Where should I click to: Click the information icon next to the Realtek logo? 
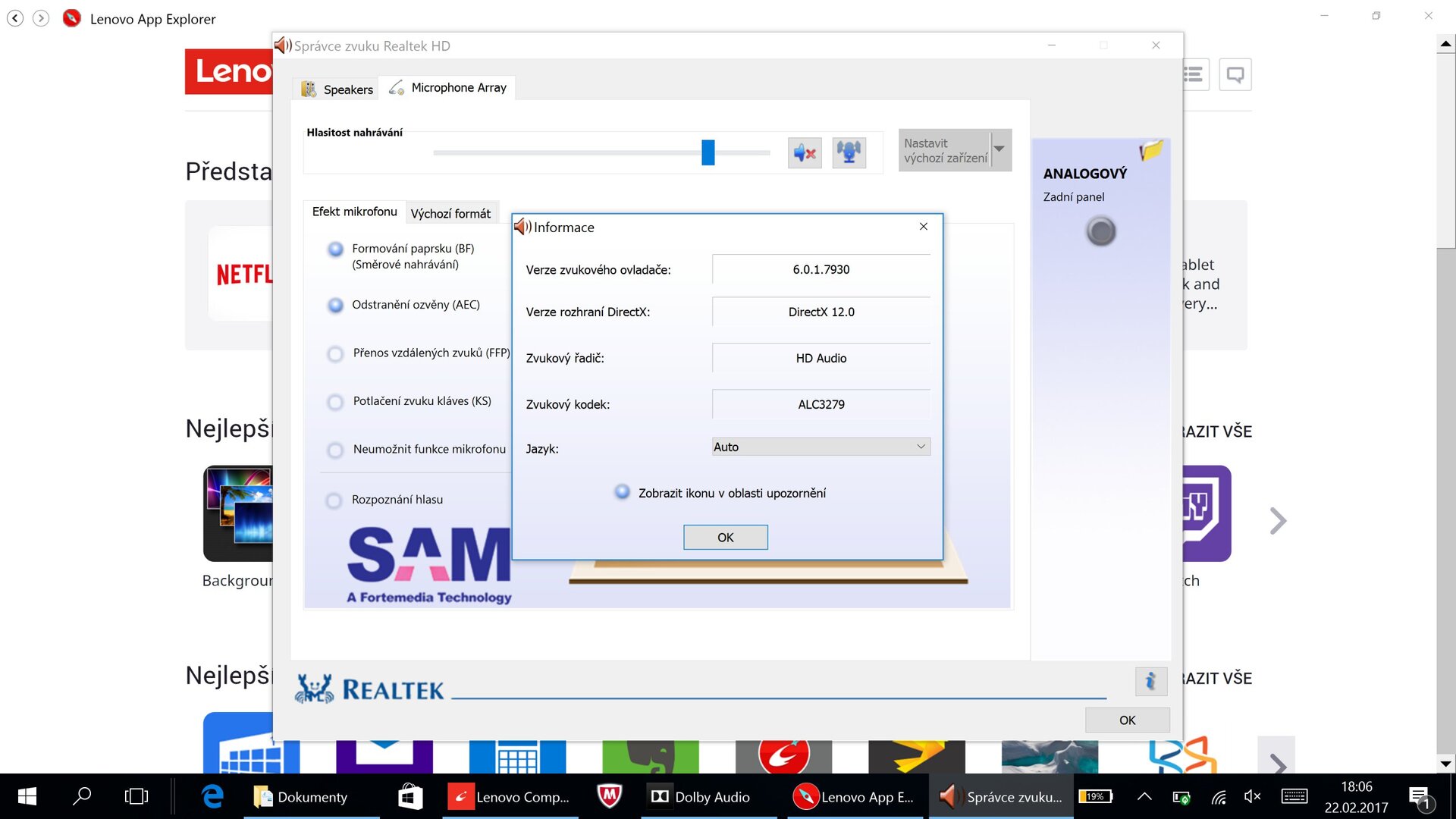coord(1150,682)
